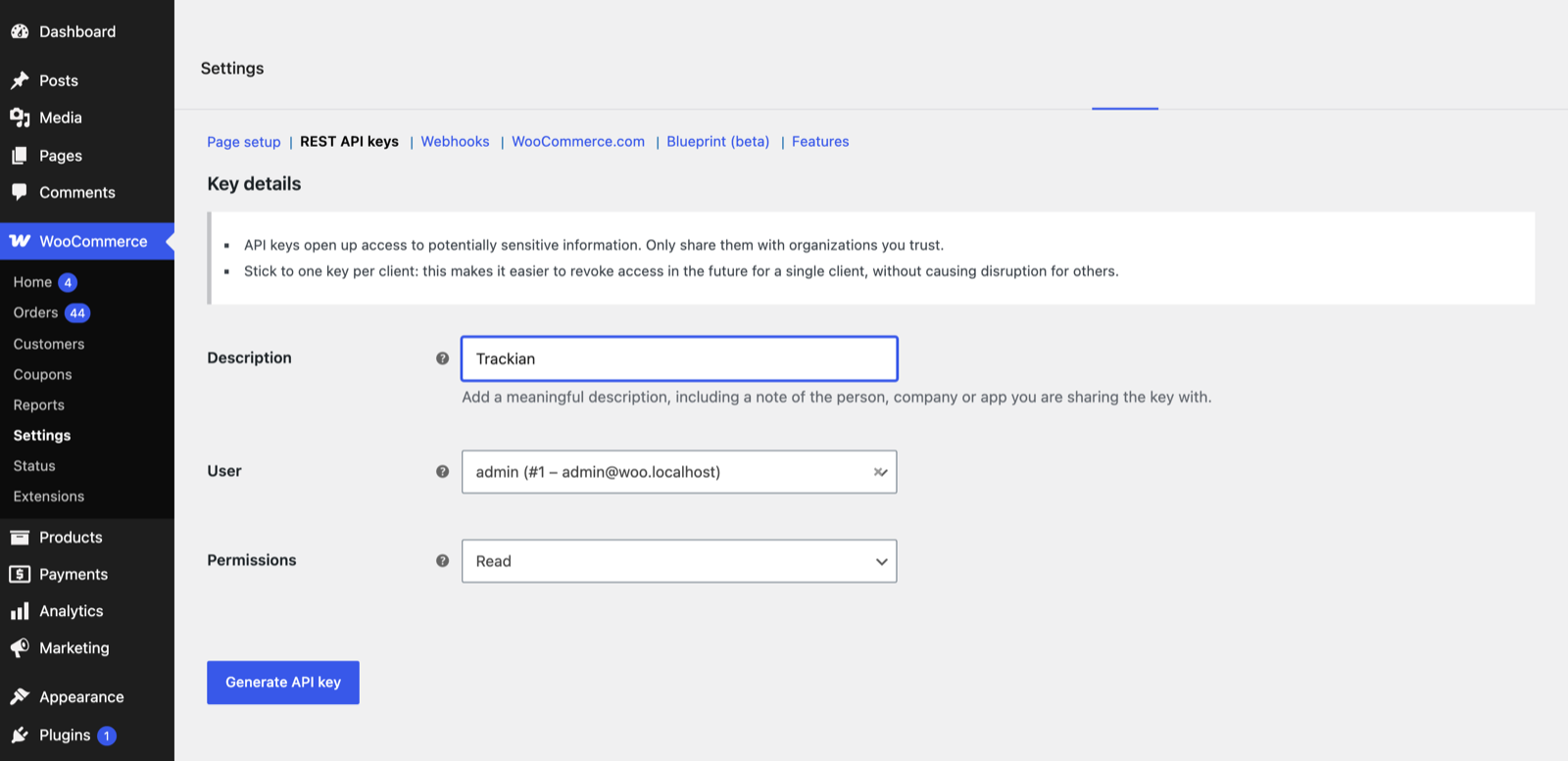The height and width of the screenshot is (761, 1568).
Task: Click the Settings submenu item
Action: pyautogui.click(x=42, y=435)
